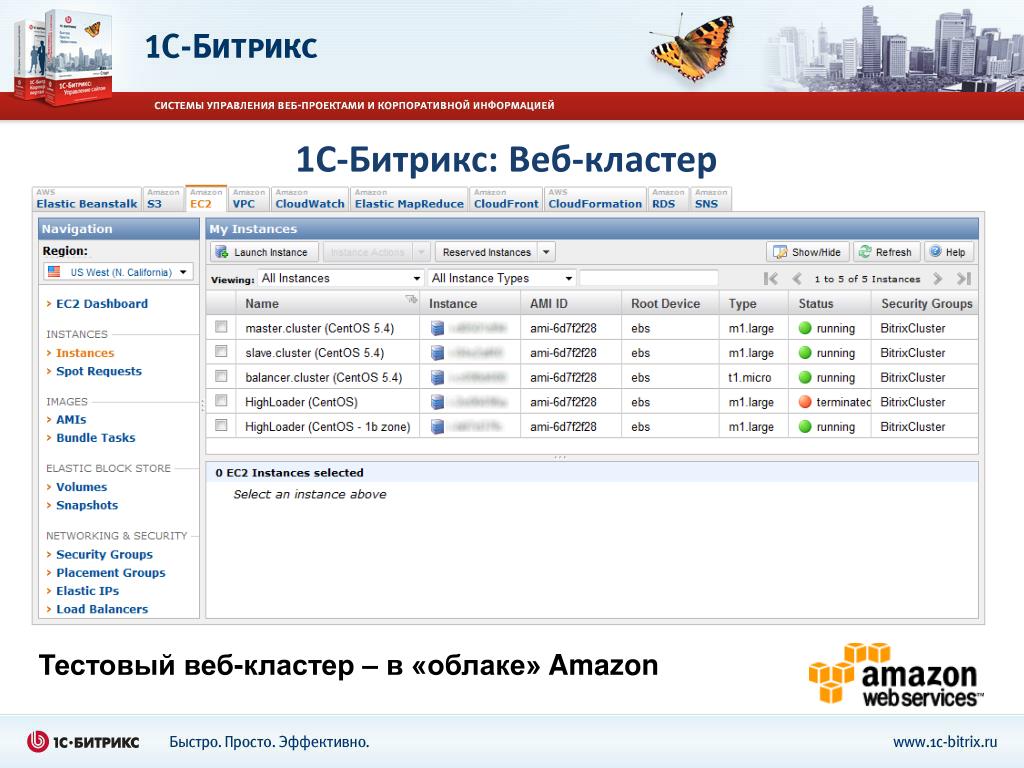Switch to the CloudFormation tab
1024x768 pixels.
(595, 199)
